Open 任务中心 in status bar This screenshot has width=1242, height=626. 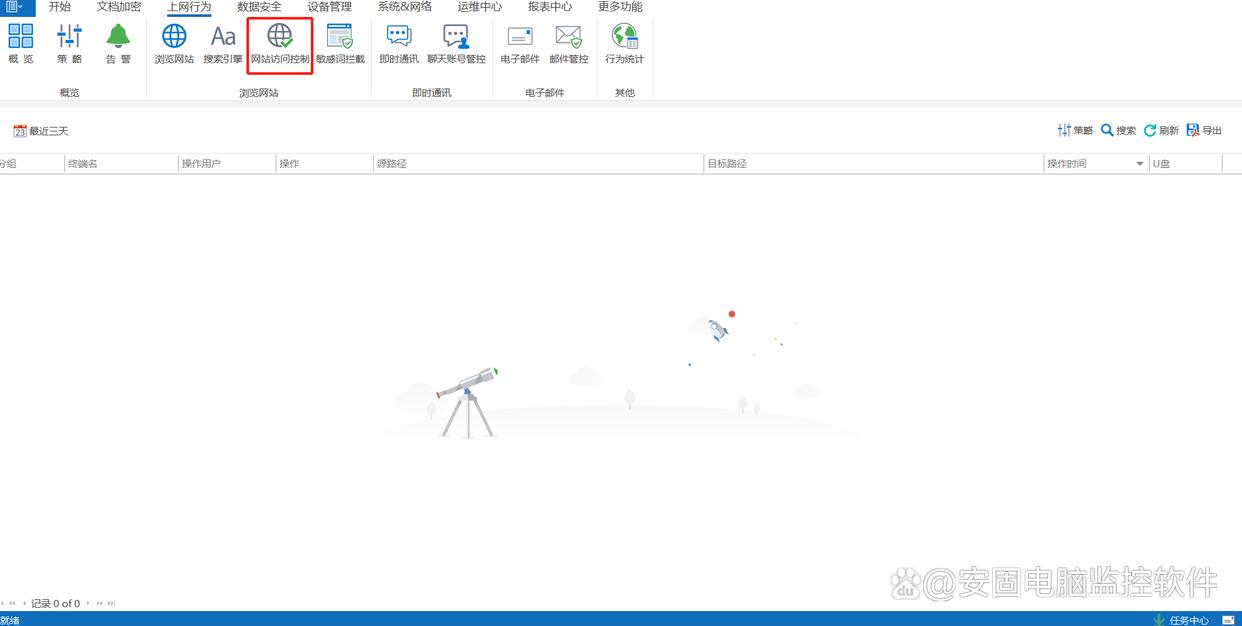point(1189,620)
